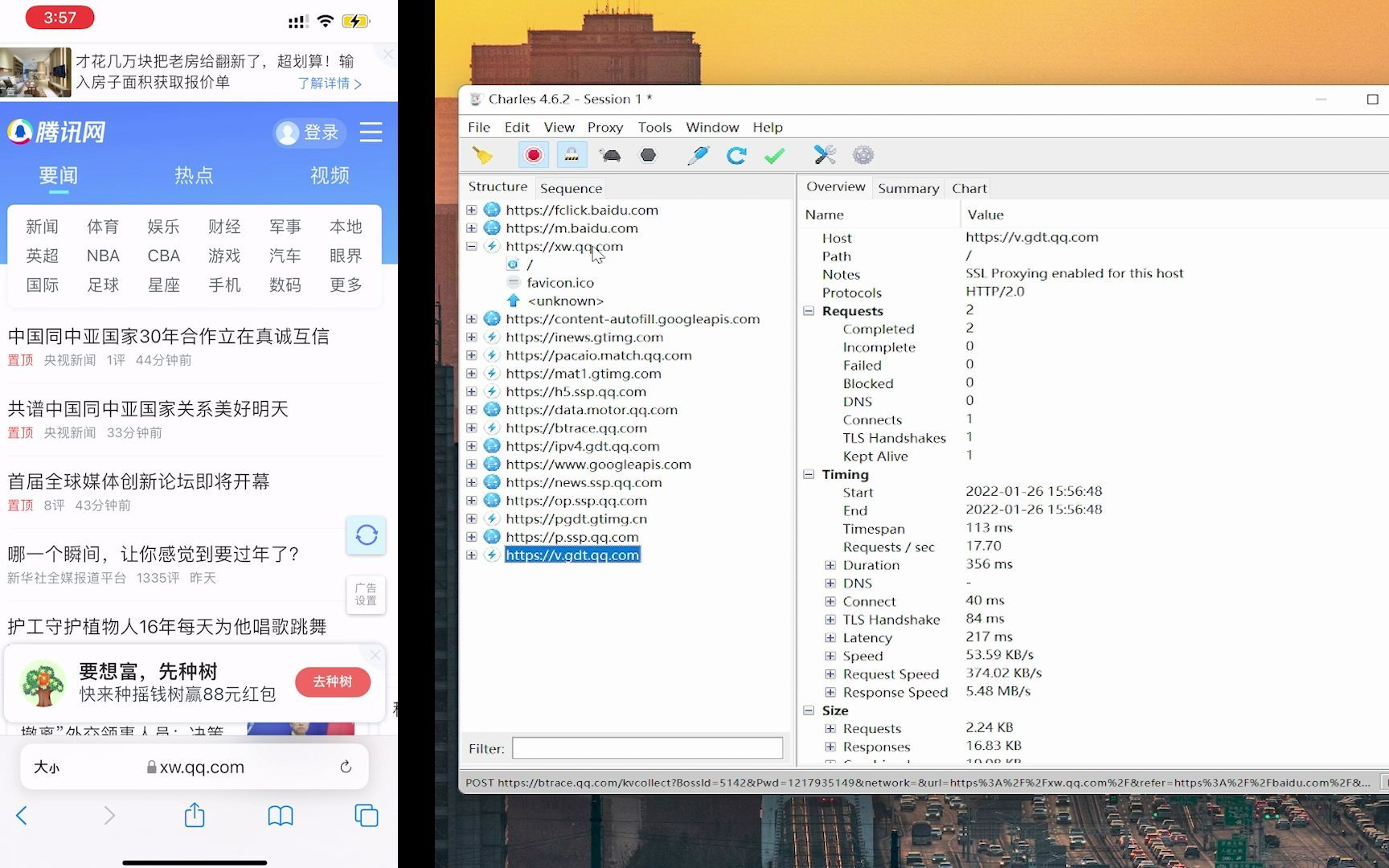This screenshot has height=868, width=1389.
Task: Select the <unknown> request entry
Action: (x=565, y=301)
